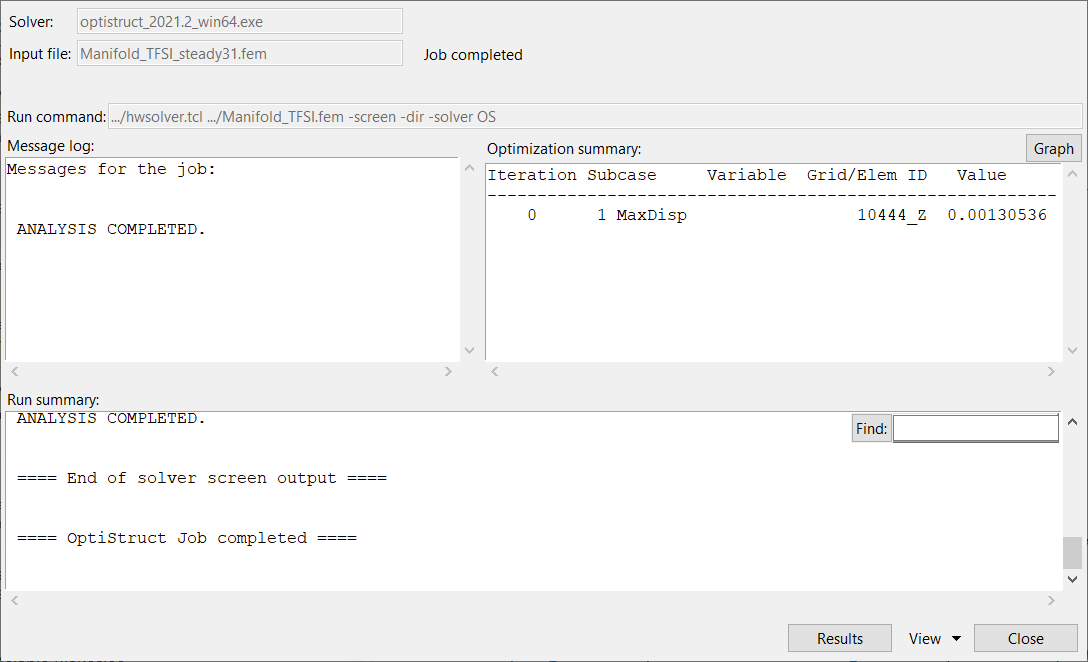Open the Results for the completed job
Image resolution: width=1088 pixels, height=662 pixels.
[839, 638]
